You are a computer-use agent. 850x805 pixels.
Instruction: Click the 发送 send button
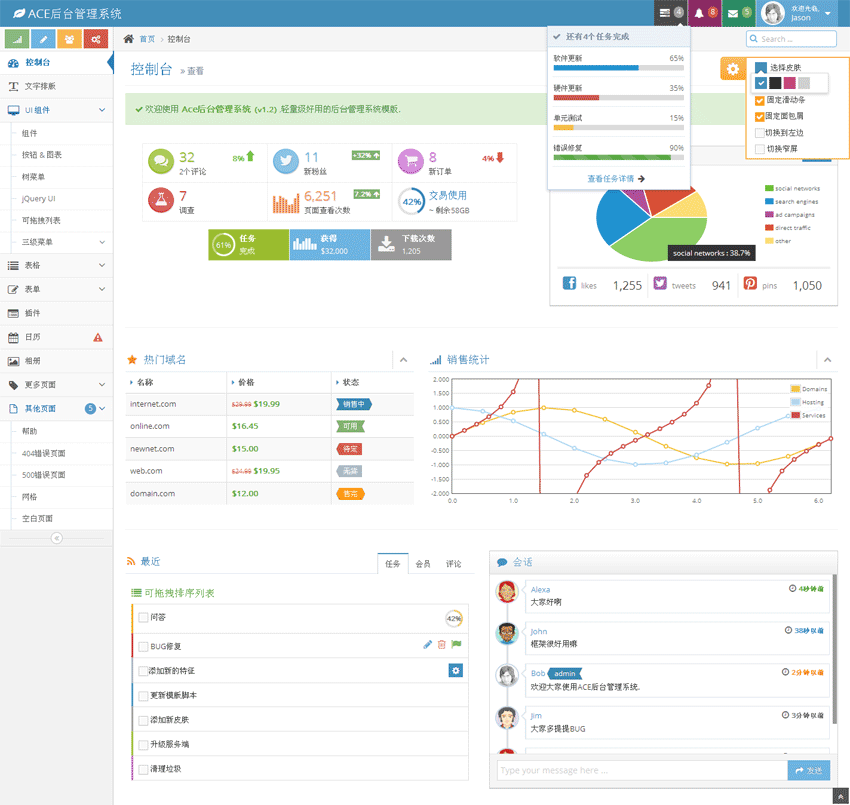click(808, 770)
